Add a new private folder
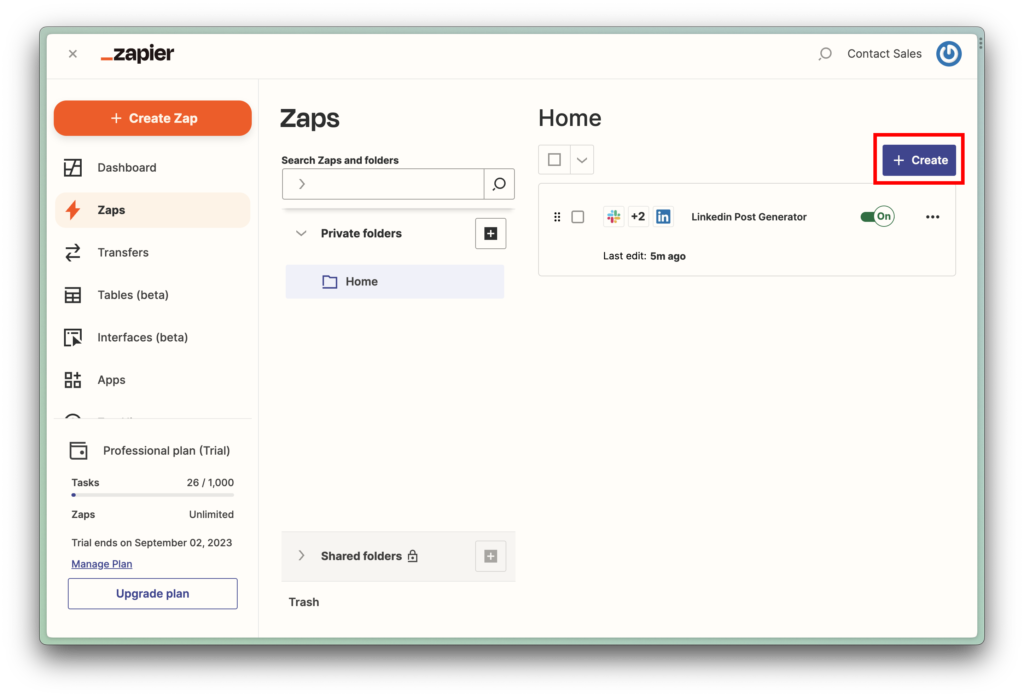 [490, 233]
